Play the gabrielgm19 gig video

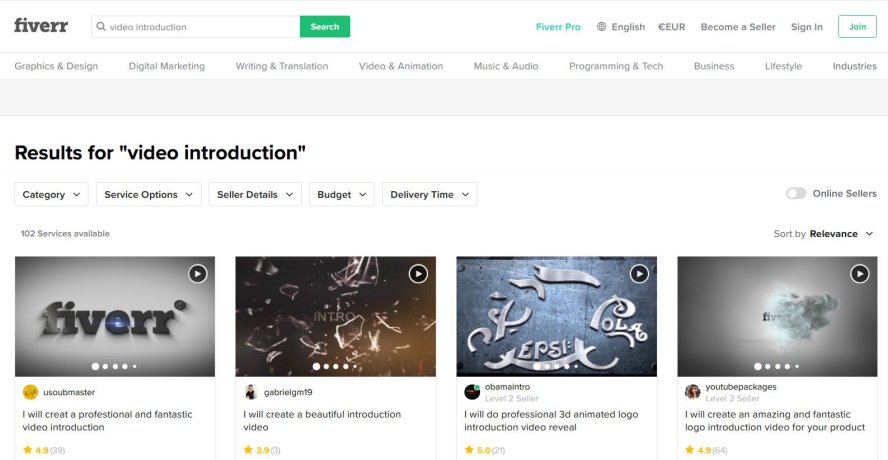click(418, 274)
